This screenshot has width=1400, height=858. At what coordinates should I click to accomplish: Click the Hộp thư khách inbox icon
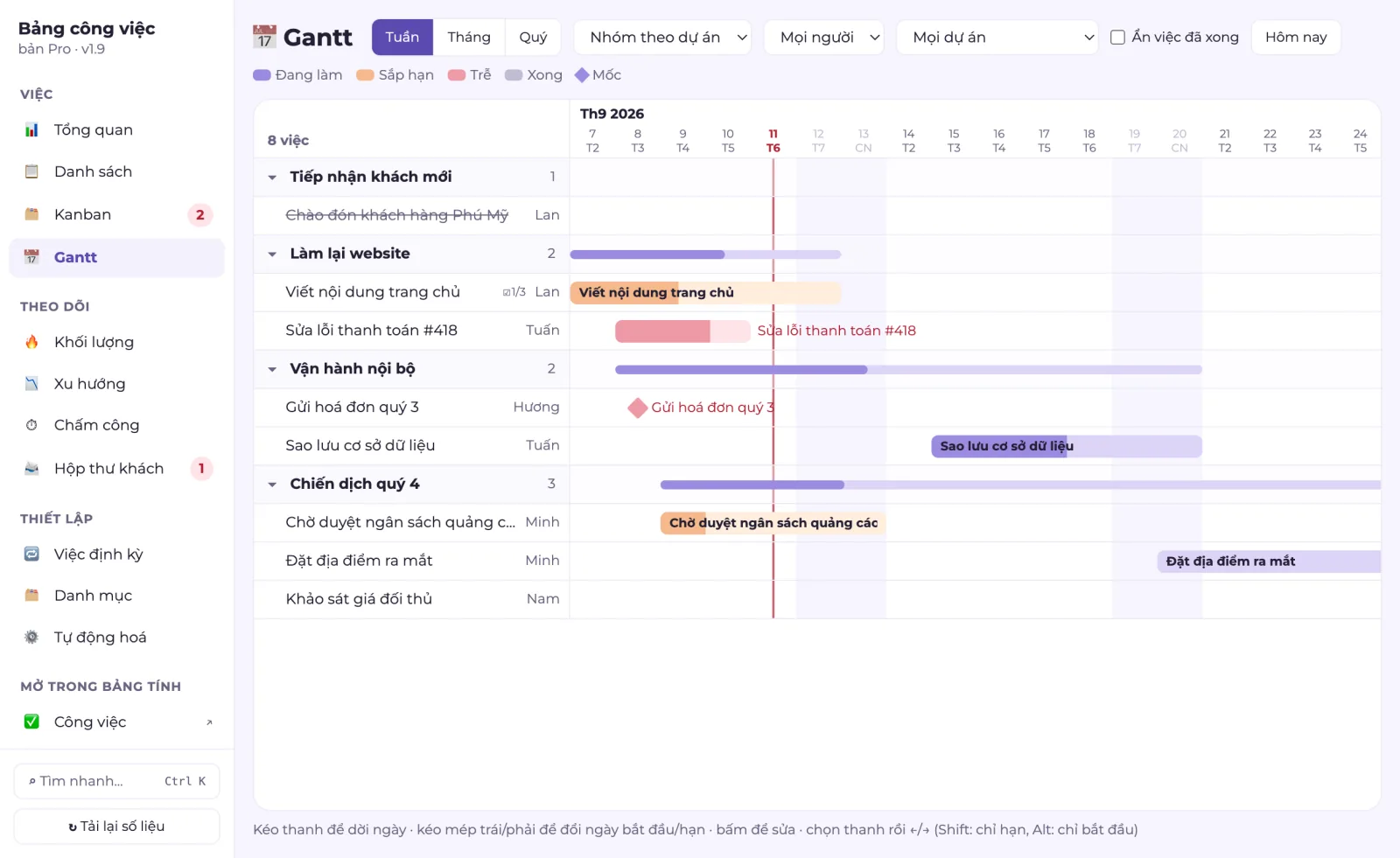[x=31, y=468]
